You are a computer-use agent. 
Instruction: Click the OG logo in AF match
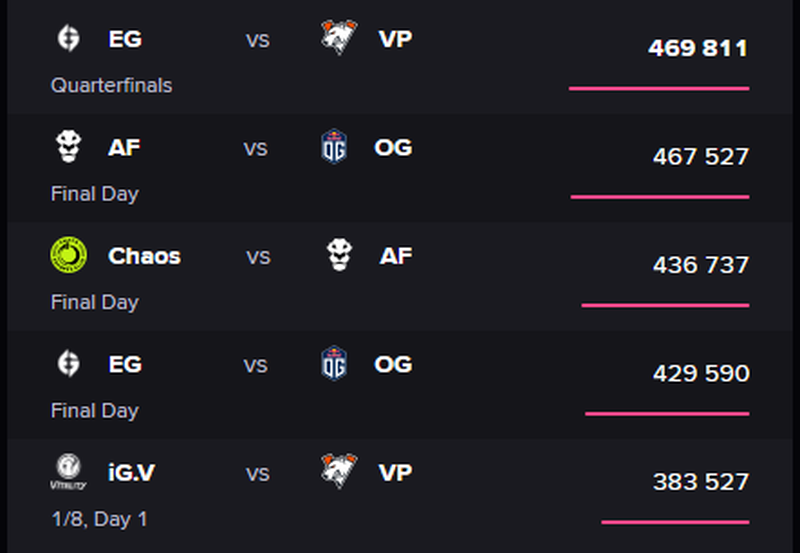point(334,146)
